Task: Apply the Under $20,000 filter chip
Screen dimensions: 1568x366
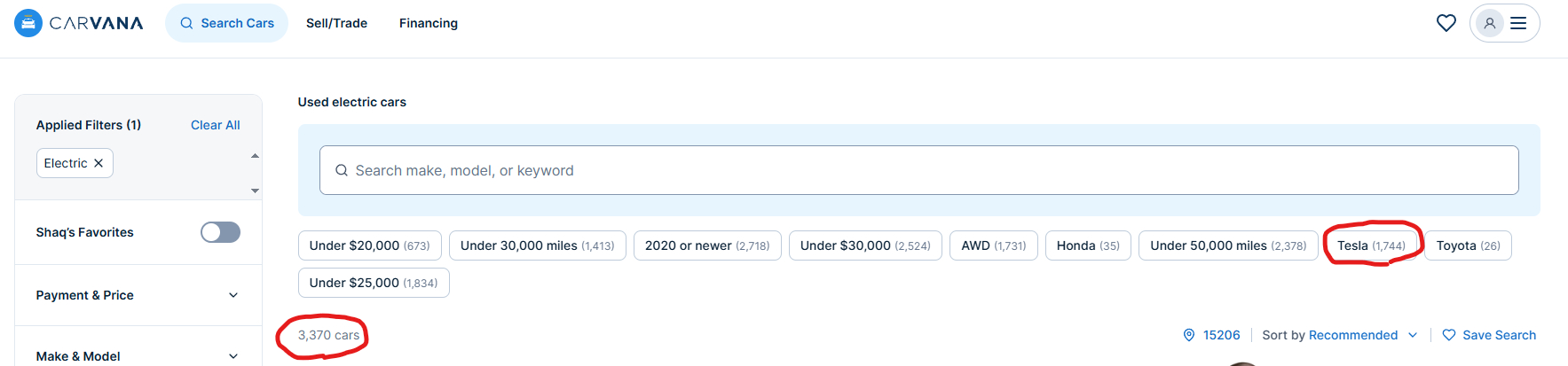Action: tap(369, 245)
